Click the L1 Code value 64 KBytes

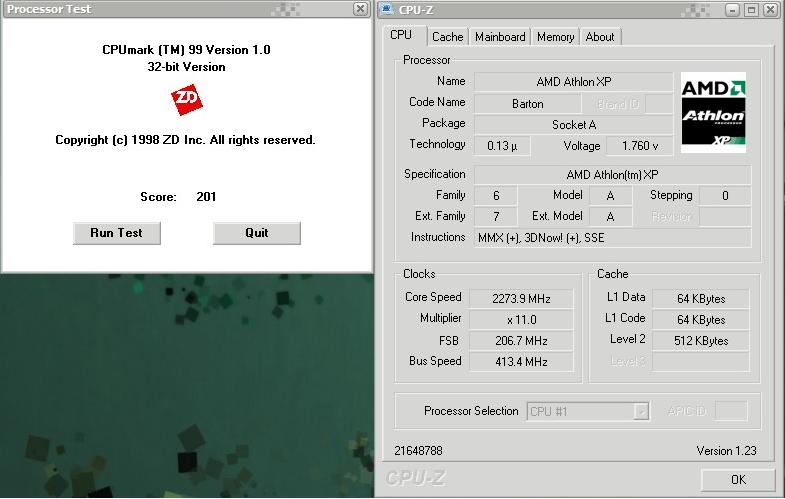click(x=701, y=320)
